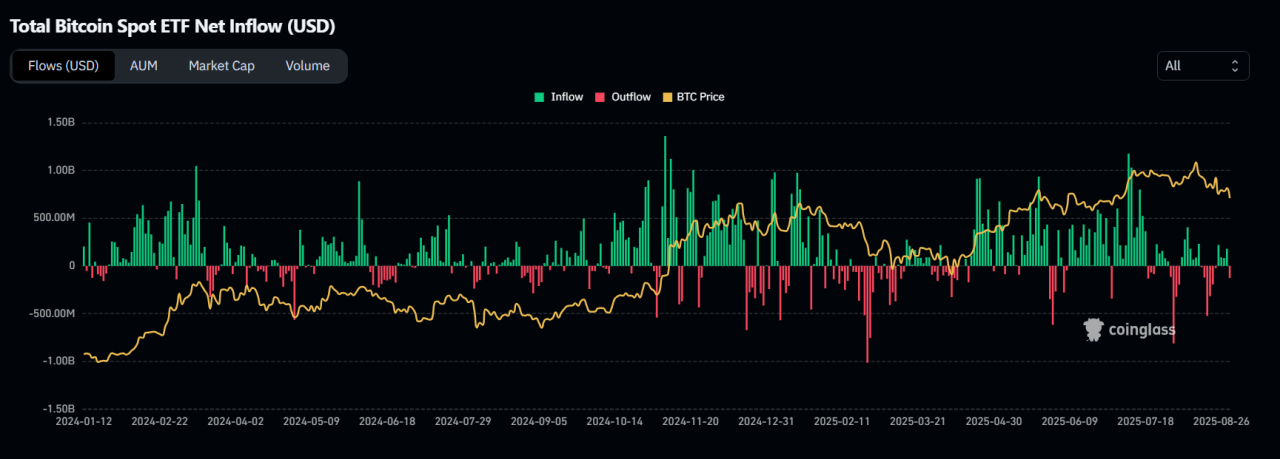Click the up-down chevron in the All selector
Image resolution: width=1280 pixels, height=459 pixels.
pyautogui.click(x=1234, y=66)
